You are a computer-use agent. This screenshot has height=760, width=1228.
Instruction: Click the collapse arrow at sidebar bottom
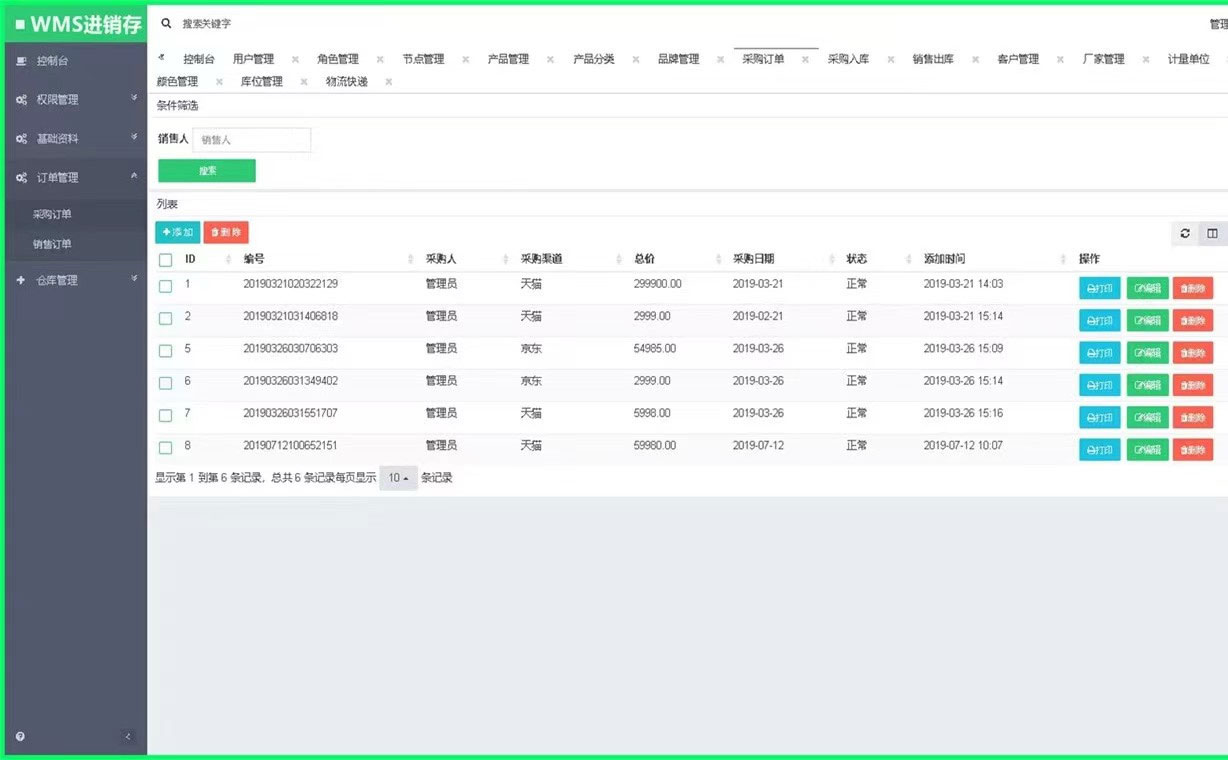128,735
